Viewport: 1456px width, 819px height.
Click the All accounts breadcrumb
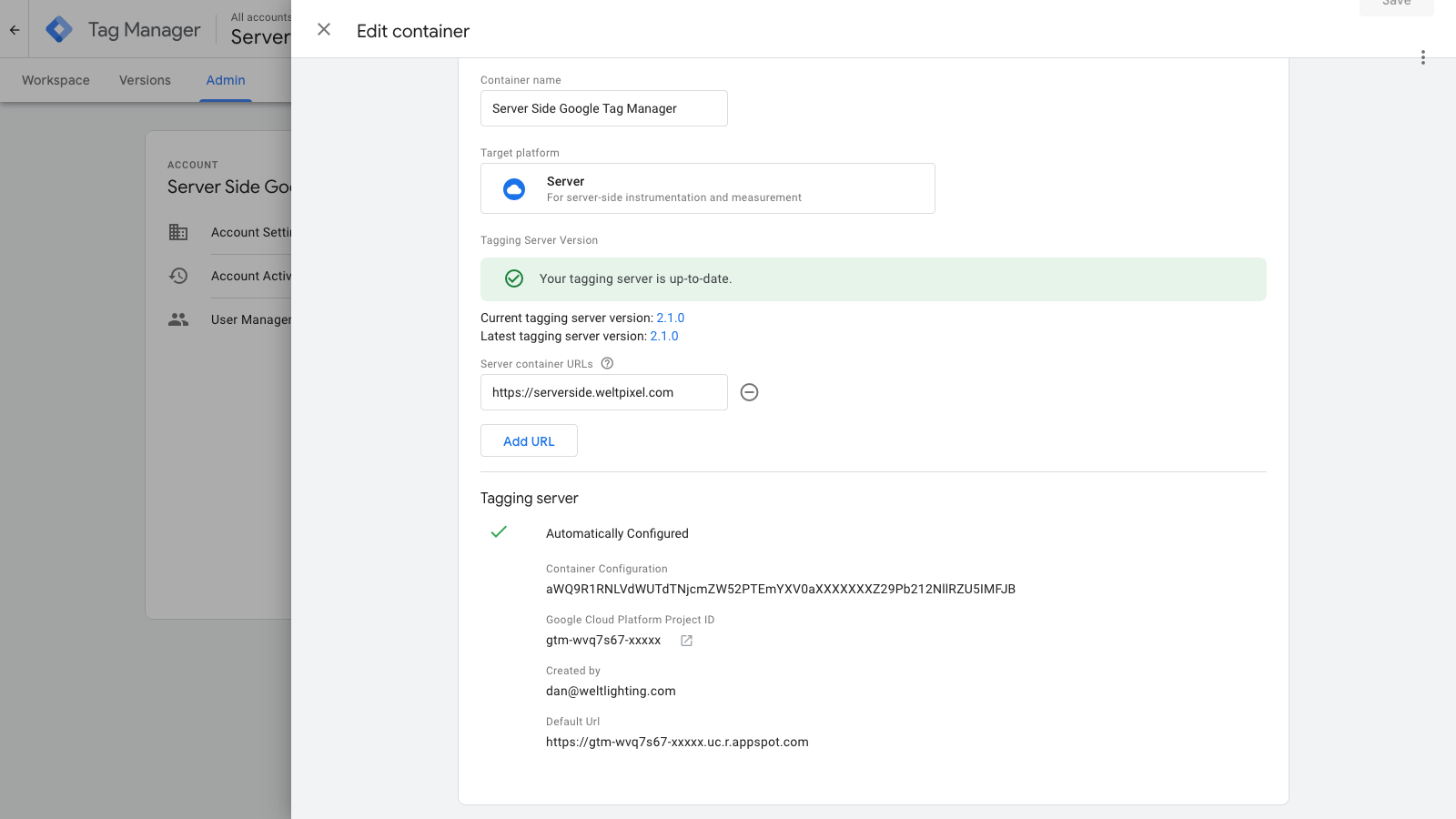[x=261, y=17]
